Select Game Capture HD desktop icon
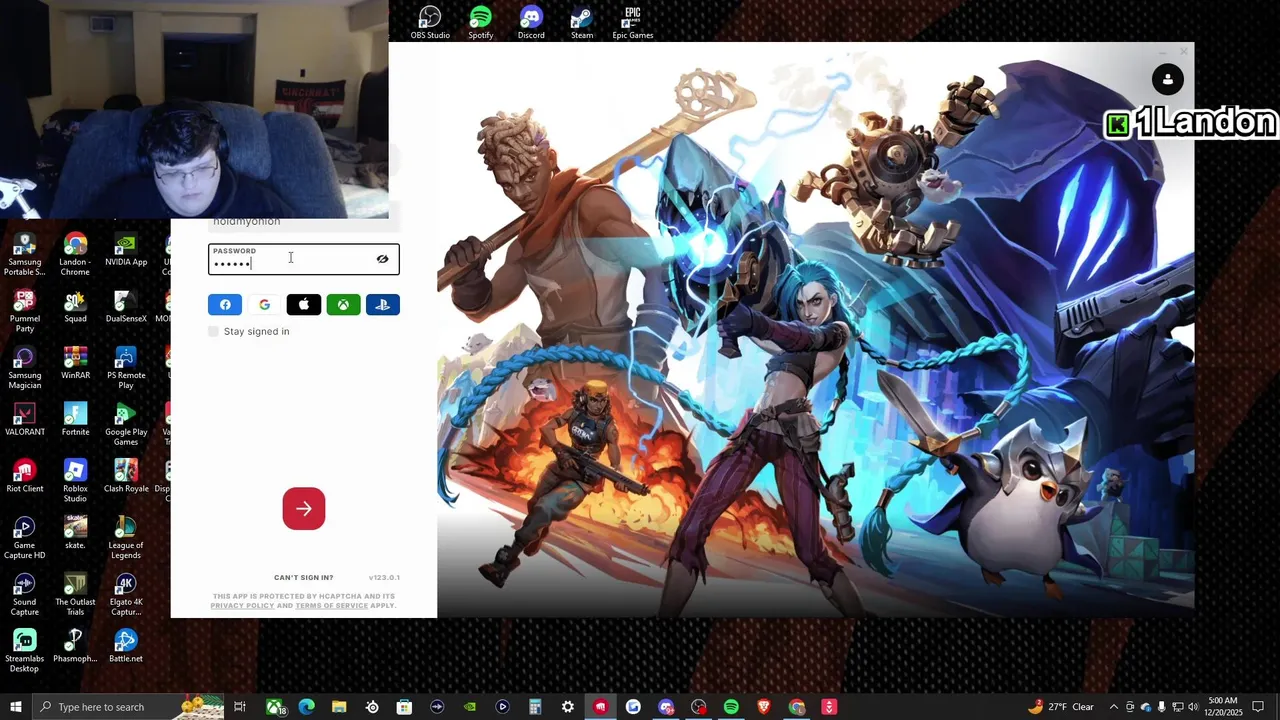 pyautogui.click(x=25, y=539)
